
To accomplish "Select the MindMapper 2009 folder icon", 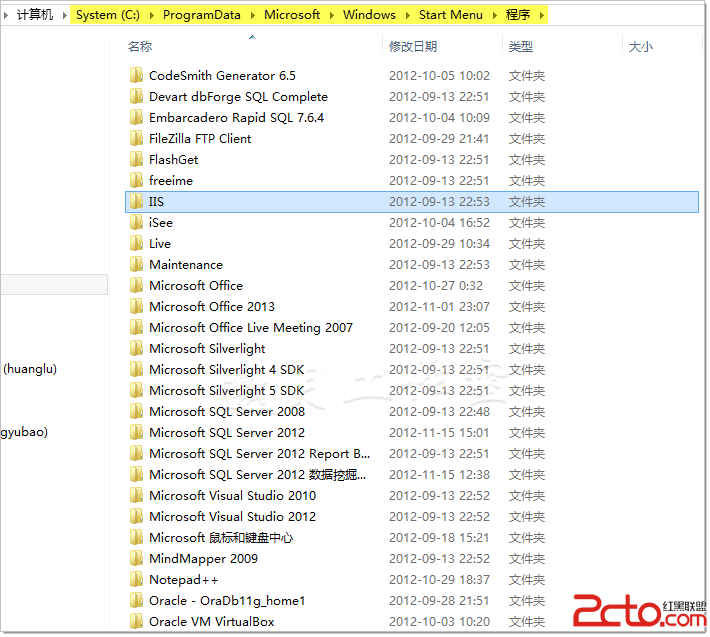I will [136, 559].
